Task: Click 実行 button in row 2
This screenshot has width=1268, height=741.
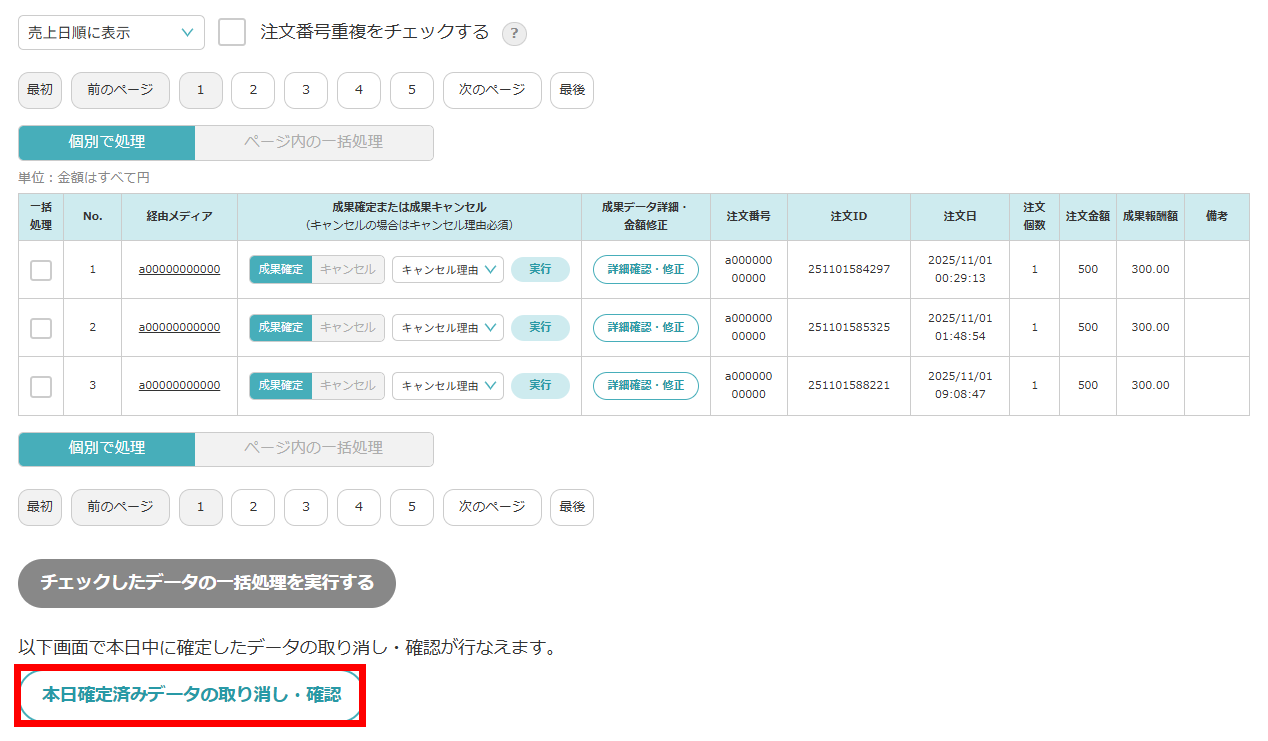Action: (x=540, y=328)
